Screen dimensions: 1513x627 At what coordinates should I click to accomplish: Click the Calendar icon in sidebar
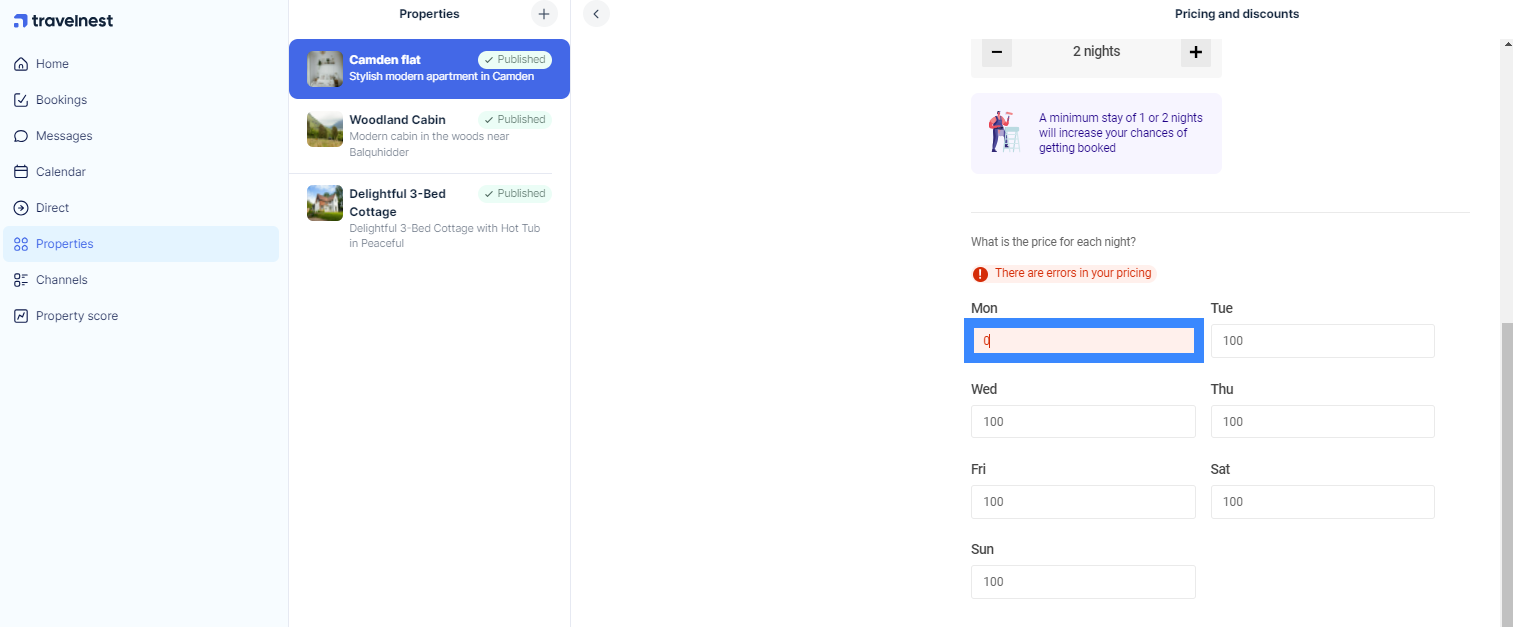tap(21, 172)
